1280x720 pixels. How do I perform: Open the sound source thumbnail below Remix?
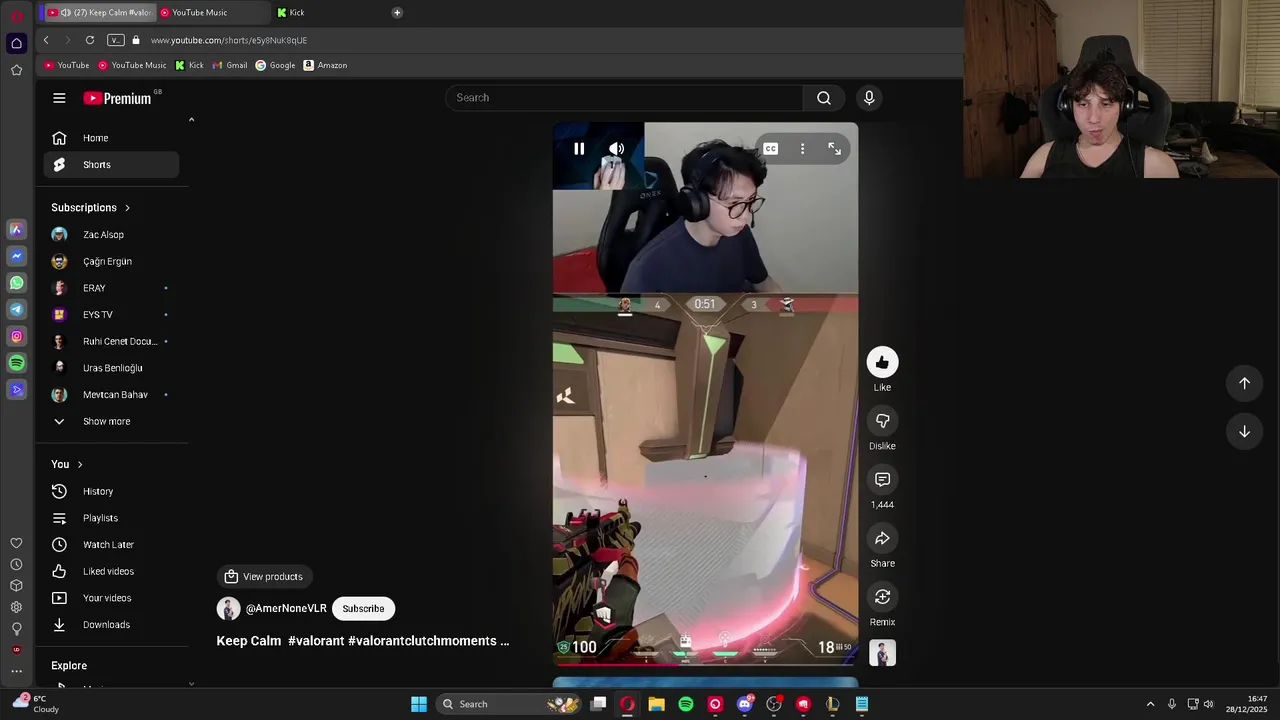tap(882, 653)
